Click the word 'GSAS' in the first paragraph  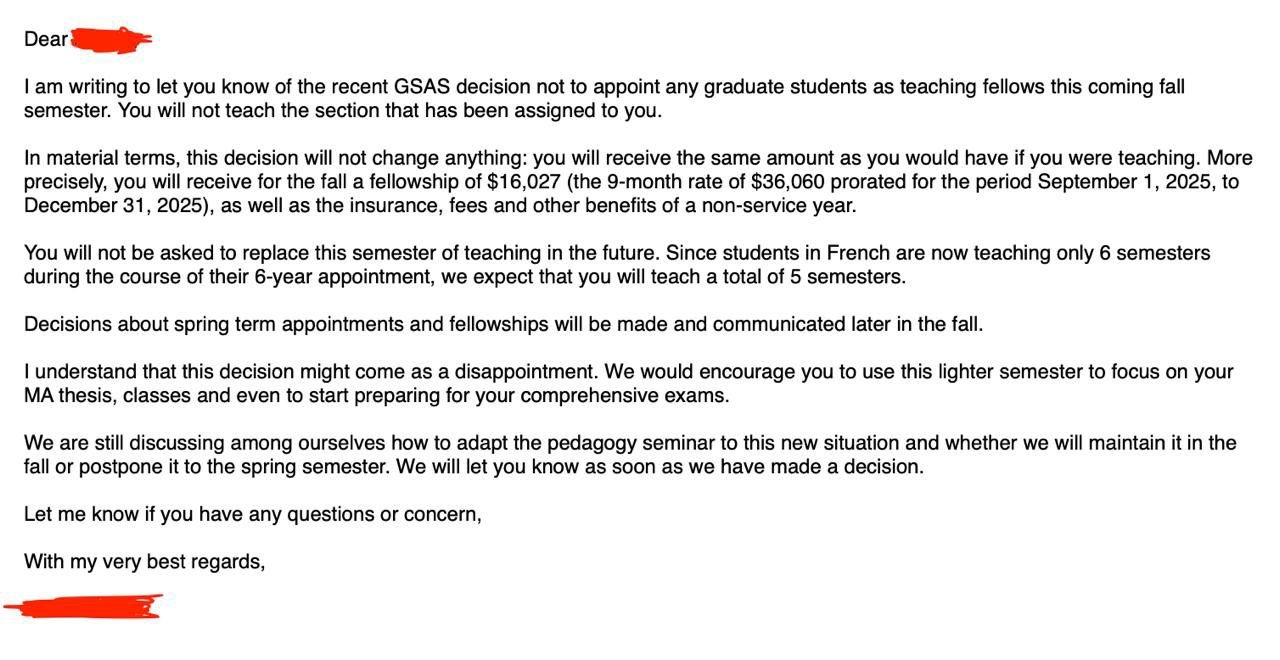point(426,87)
